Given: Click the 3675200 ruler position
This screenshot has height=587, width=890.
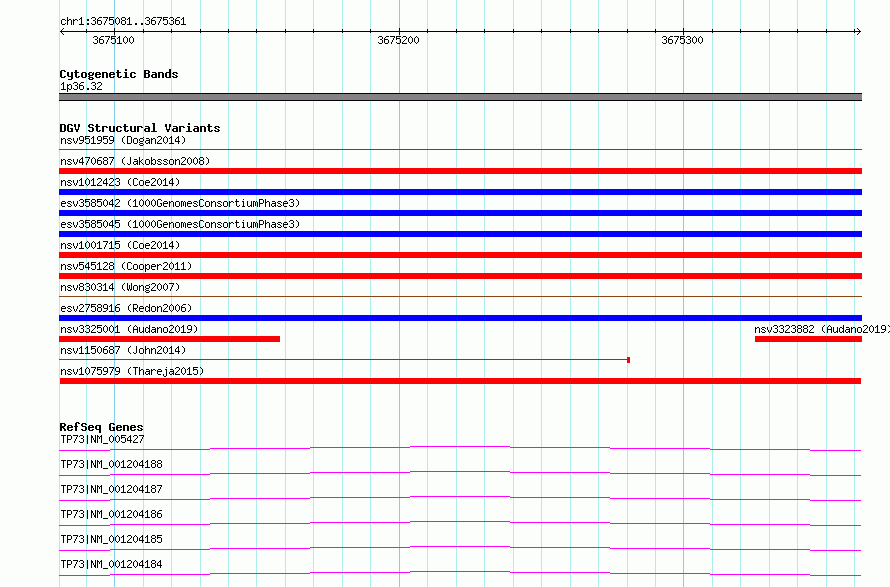Looking at the screenshot, I should (x=398, y=40).
